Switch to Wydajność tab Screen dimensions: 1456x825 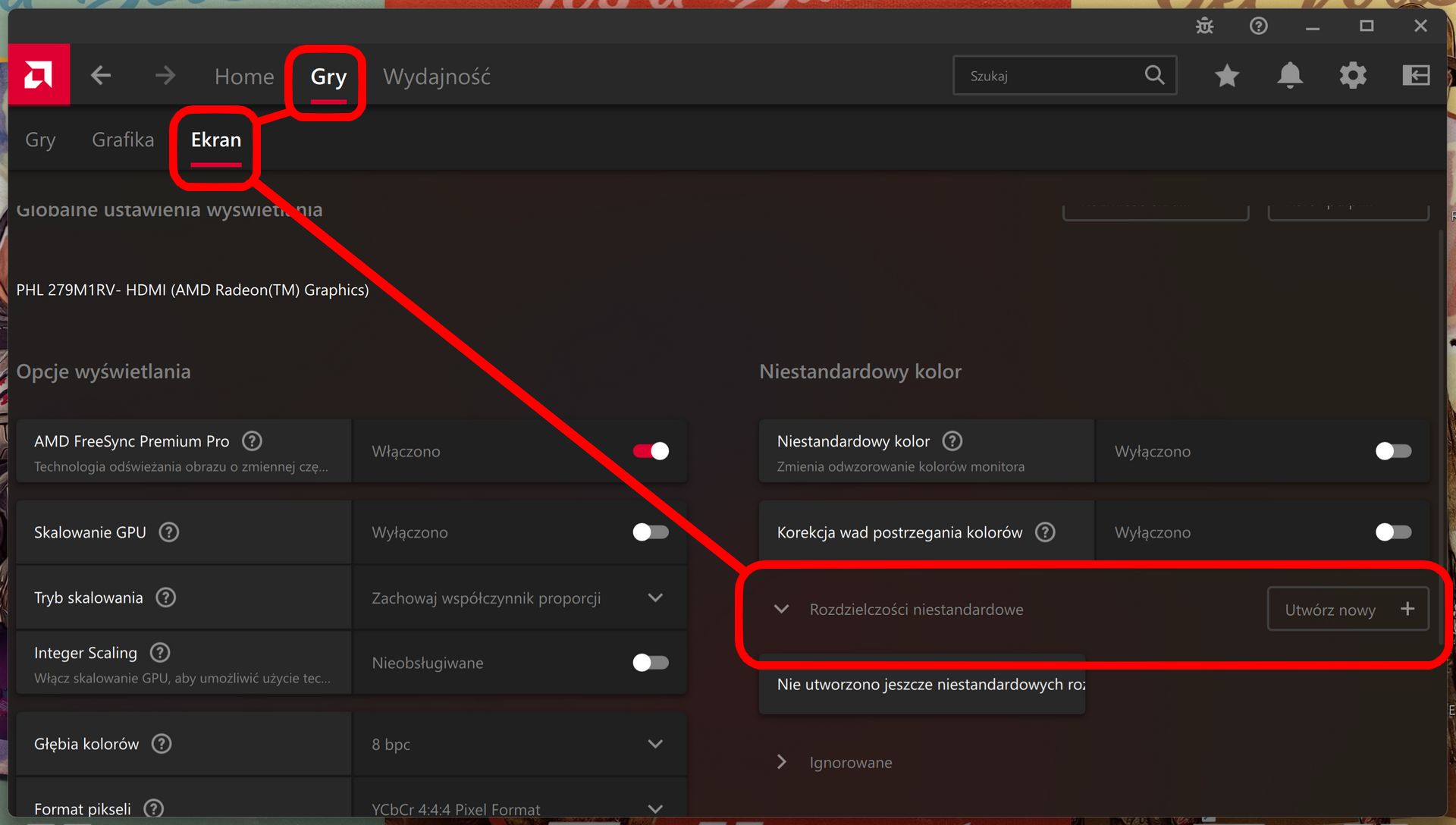pyautogui.click(x=437, y=77)
